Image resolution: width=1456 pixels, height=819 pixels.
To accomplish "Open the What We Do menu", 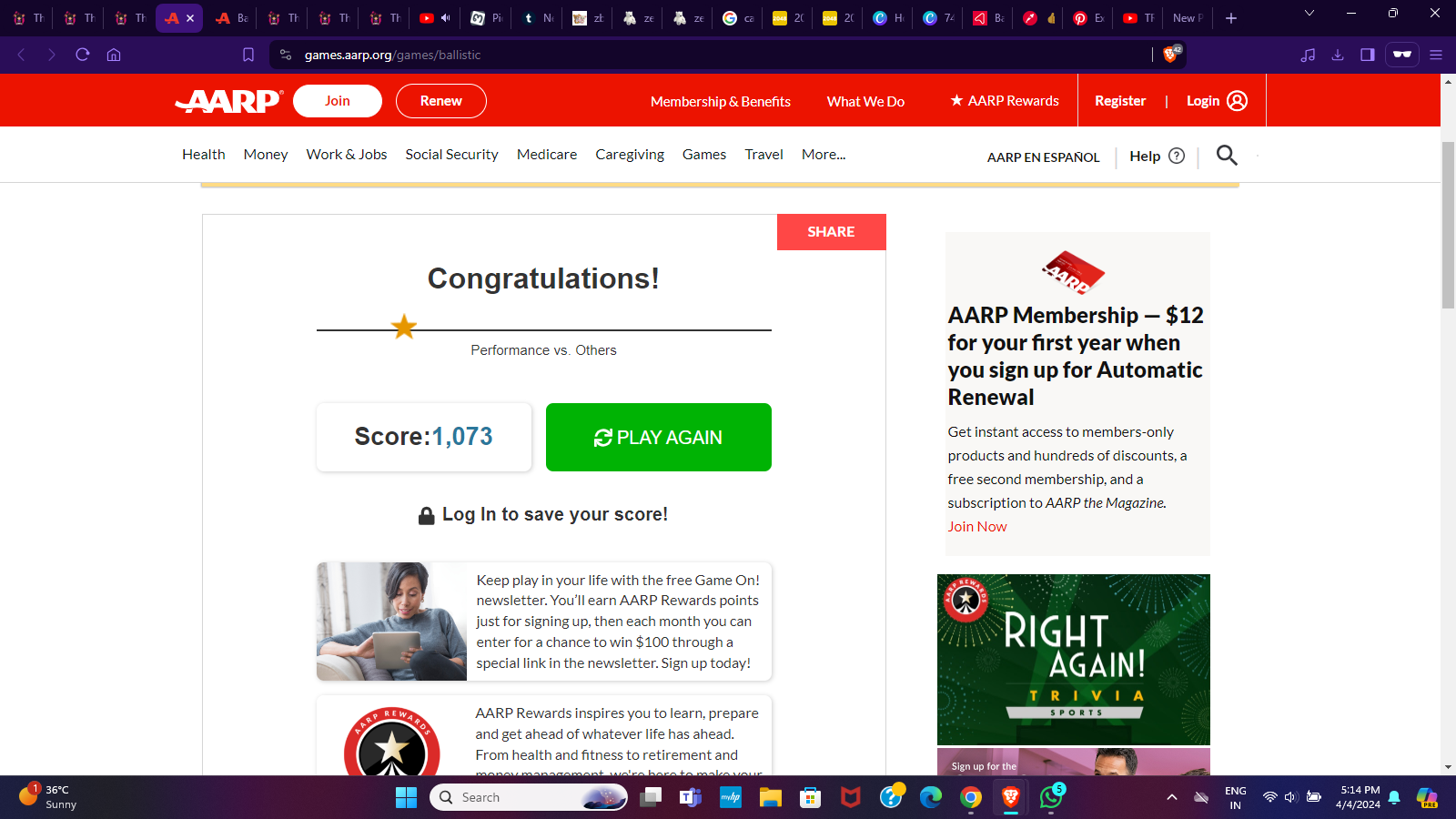I will tap(865, 102).
